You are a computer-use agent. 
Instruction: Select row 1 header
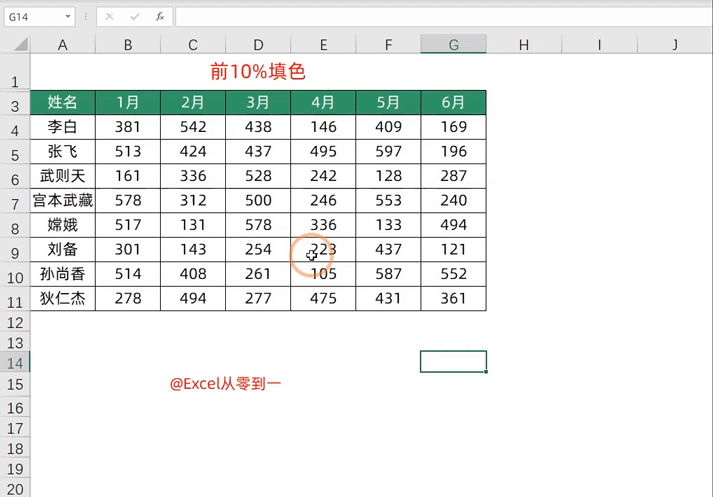point(15,72)
